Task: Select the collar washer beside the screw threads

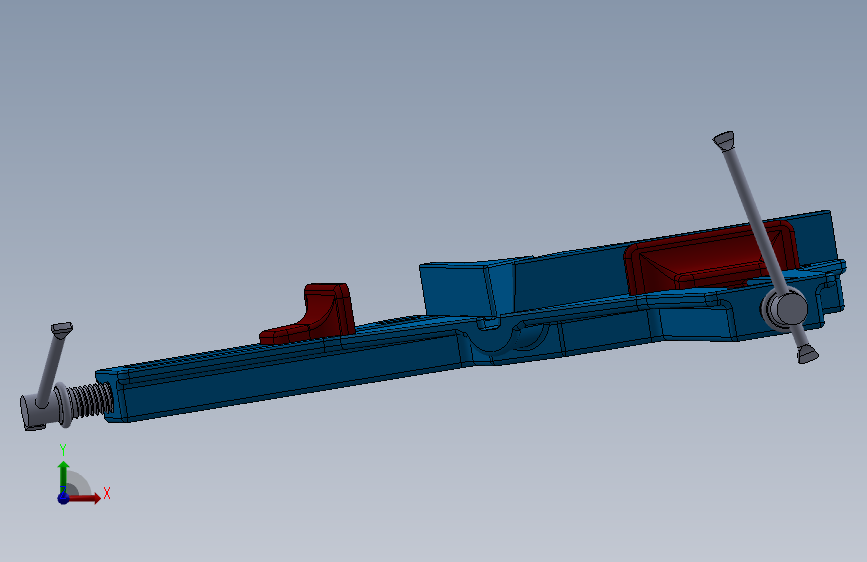Action: click(x=63, y=404)
